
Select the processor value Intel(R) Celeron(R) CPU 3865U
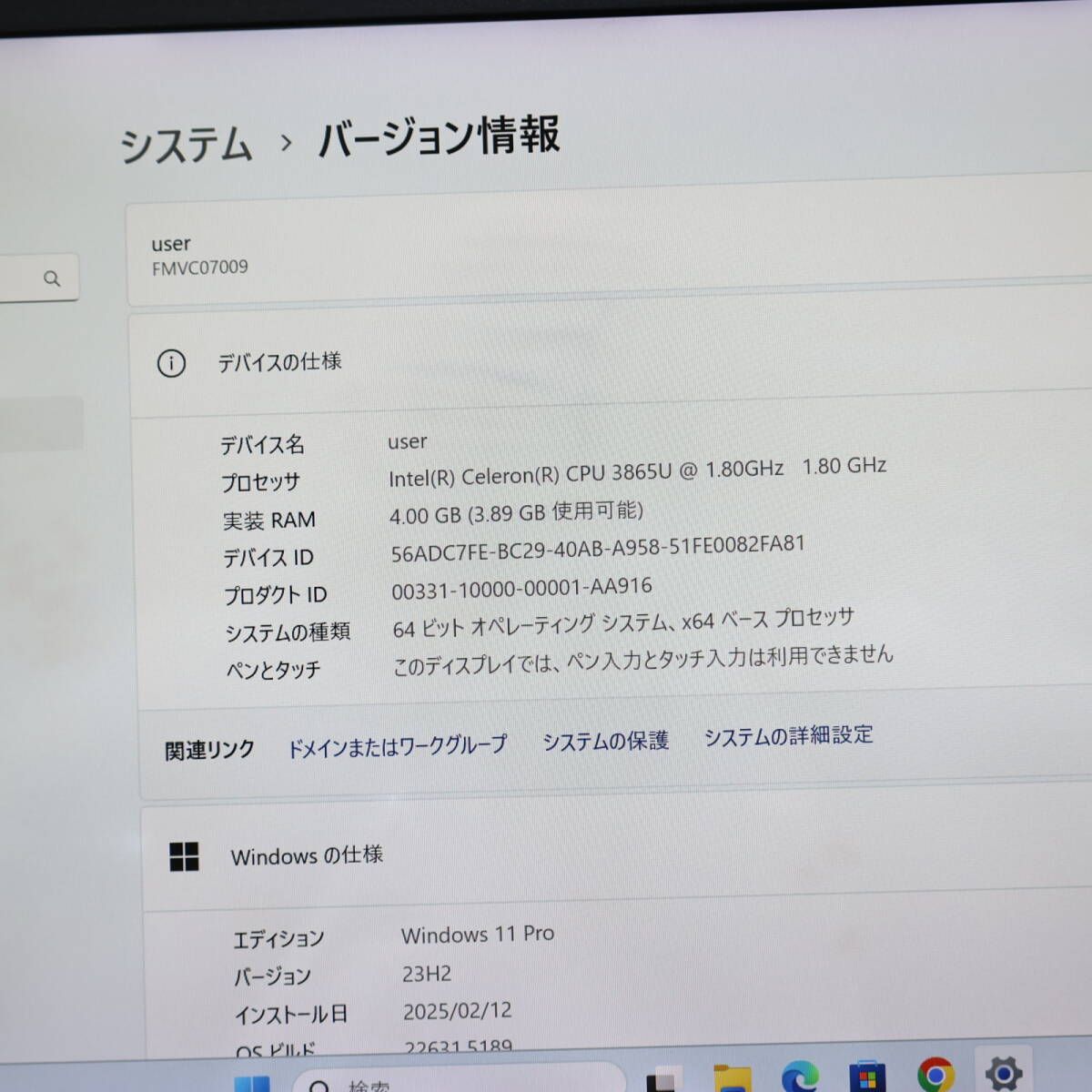[x=530, y=474]
